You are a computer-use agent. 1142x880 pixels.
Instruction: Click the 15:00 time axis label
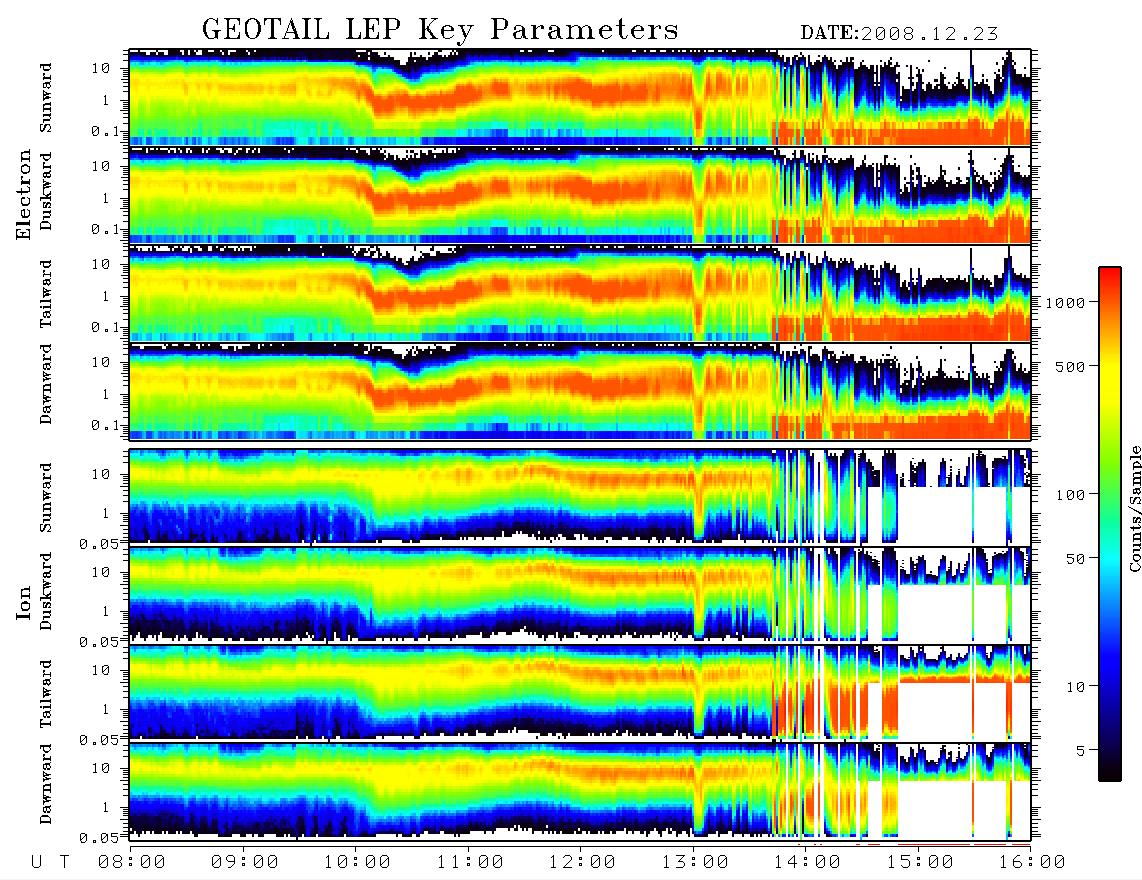[x=920, y=862]
